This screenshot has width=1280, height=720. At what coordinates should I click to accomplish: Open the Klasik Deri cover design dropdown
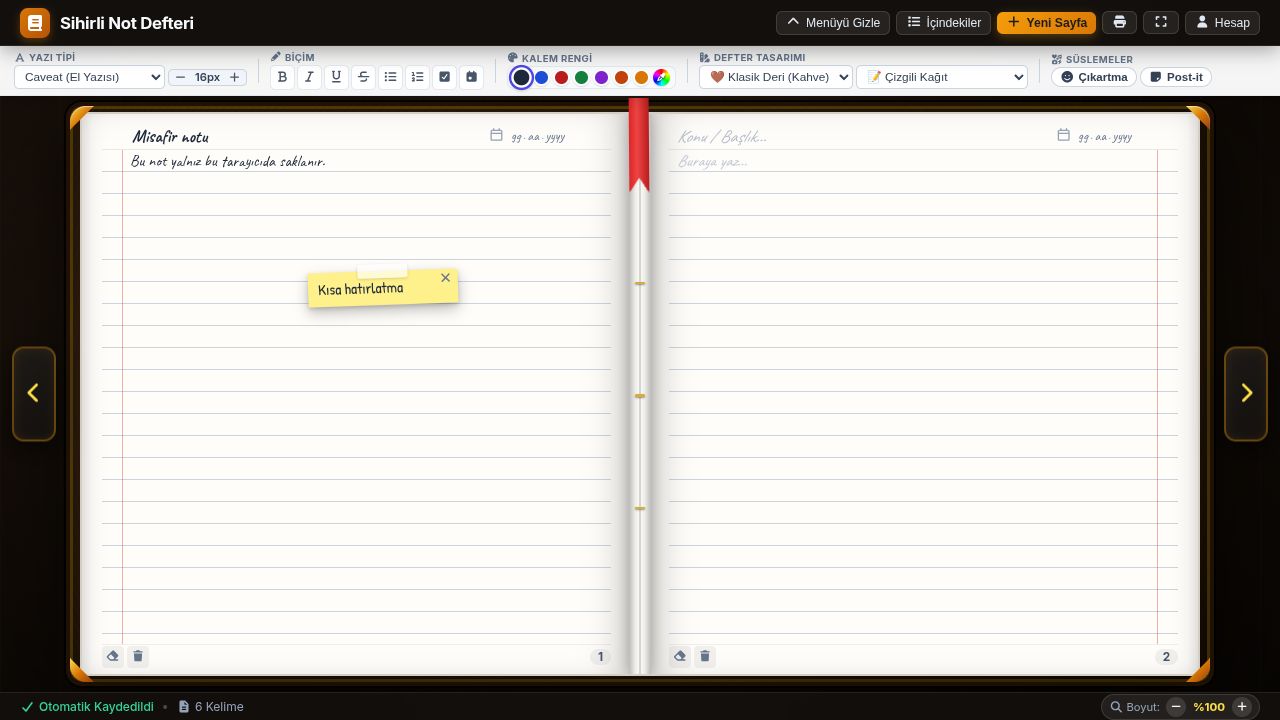(776, 77)
